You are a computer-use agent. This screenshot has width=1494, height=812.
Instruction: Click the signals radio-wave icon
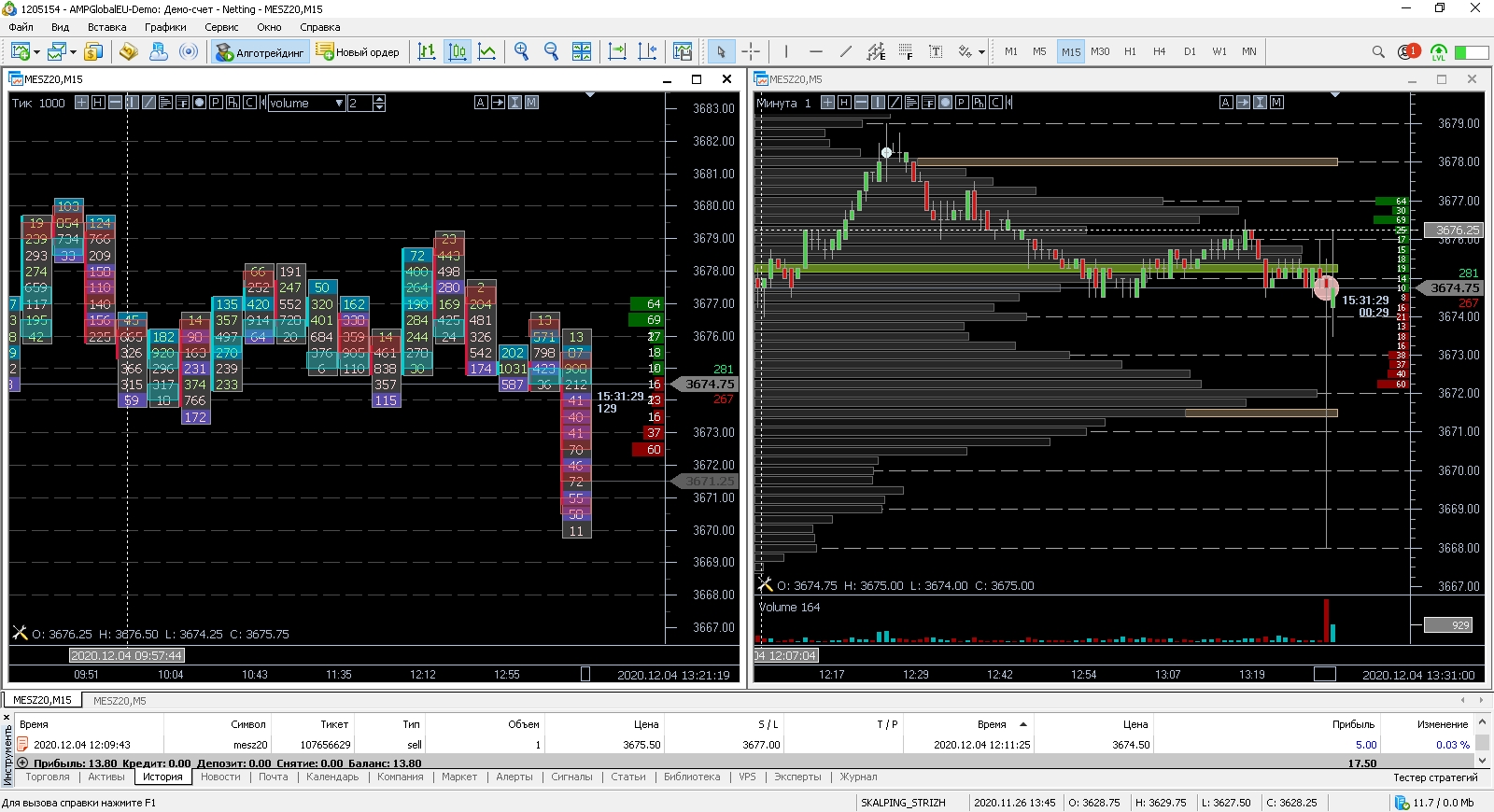[189, 51]
